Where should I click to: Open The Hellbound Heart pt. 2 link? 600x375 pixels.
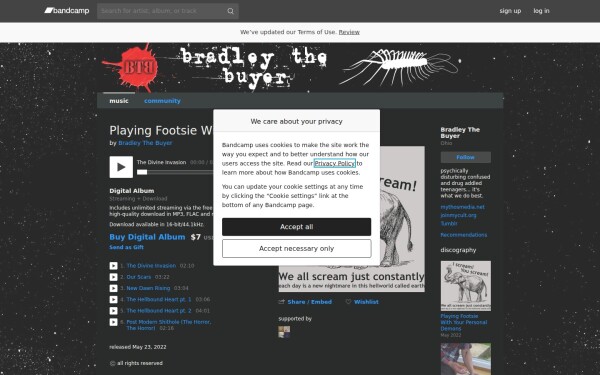click(159, 311)
